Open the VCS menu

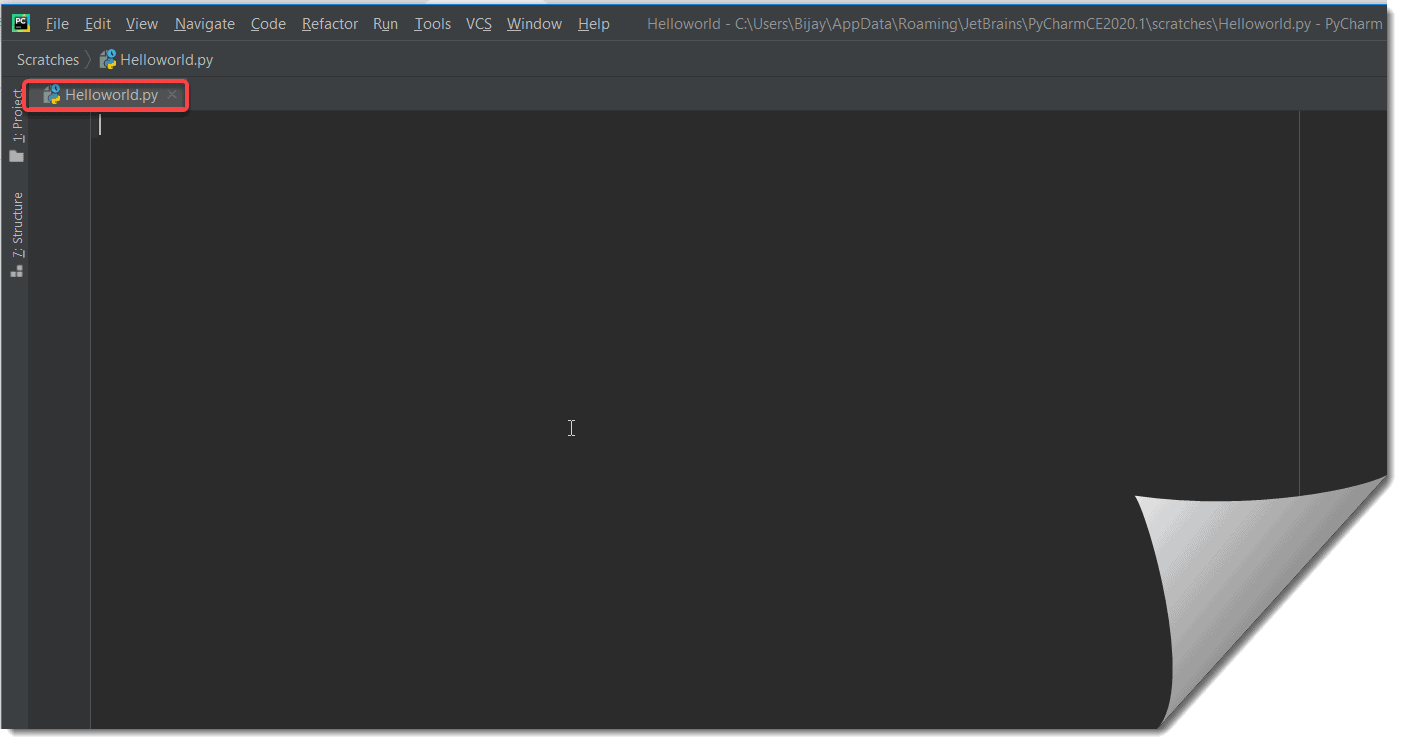(x=478, y=23)
